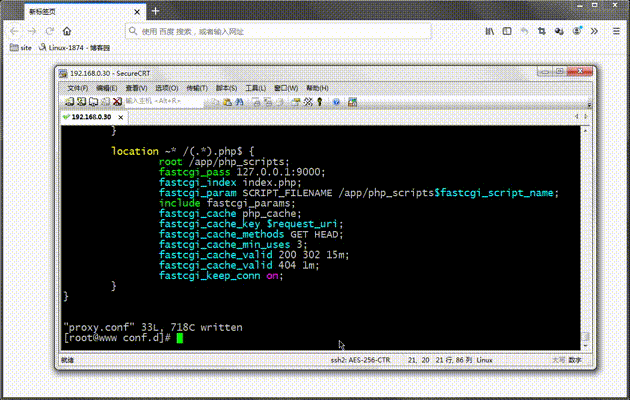The width and height of the screenshot is (630, 400).
Task: Click the key icon in SecureCRT toolbar
Action: pos(320,102)
